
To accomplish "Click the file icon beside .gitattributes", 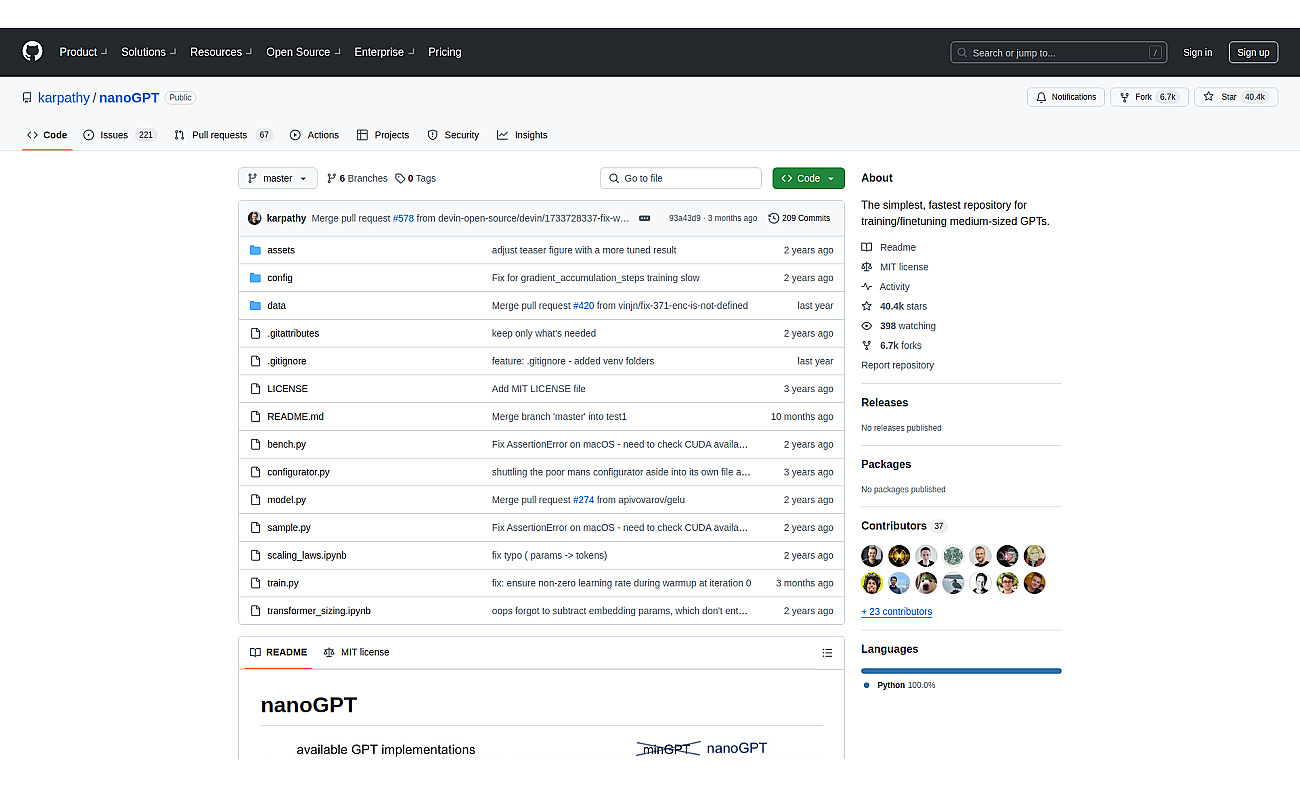I will tap(255, 333).
